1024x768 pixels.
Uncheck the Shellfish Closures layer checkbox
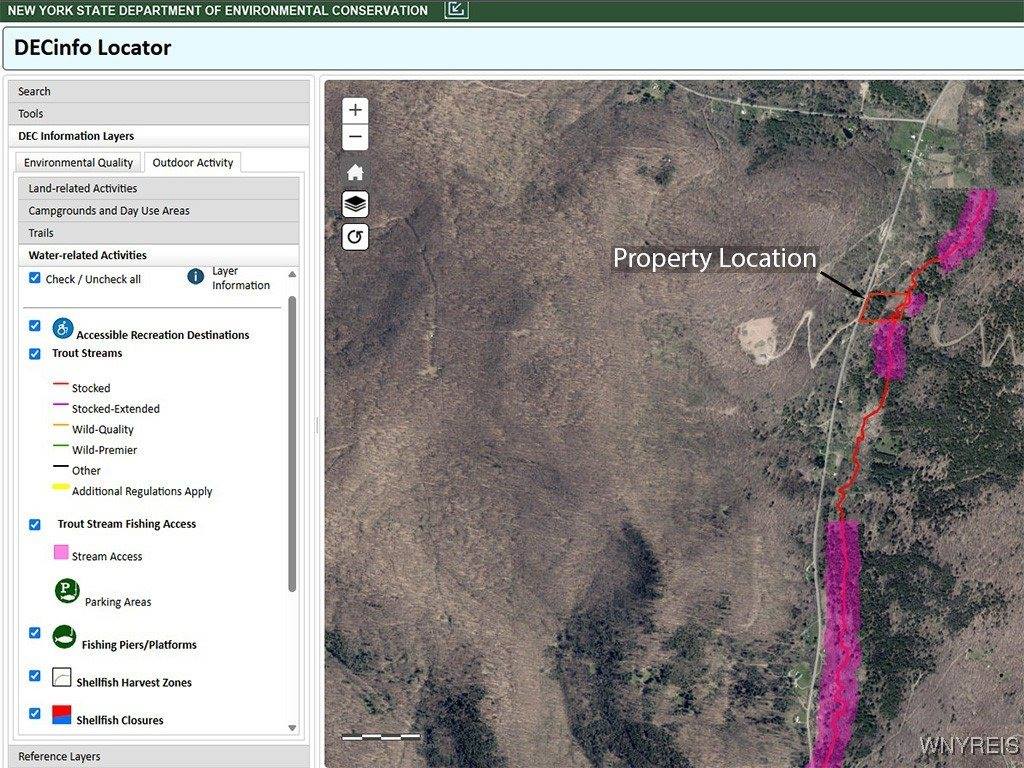35,713
